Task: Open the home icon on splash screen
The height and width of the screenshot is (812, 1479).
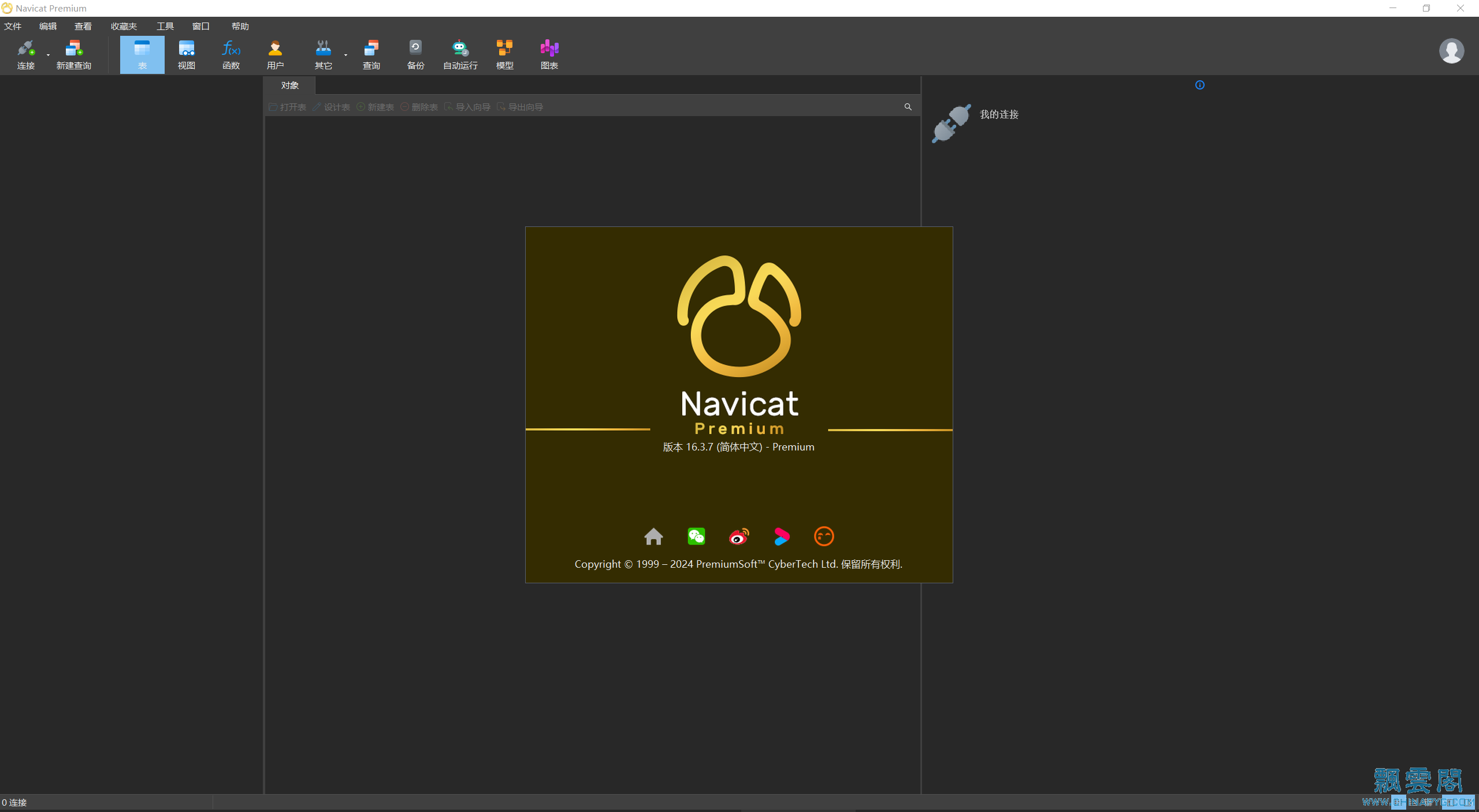Action: point(653,537)
